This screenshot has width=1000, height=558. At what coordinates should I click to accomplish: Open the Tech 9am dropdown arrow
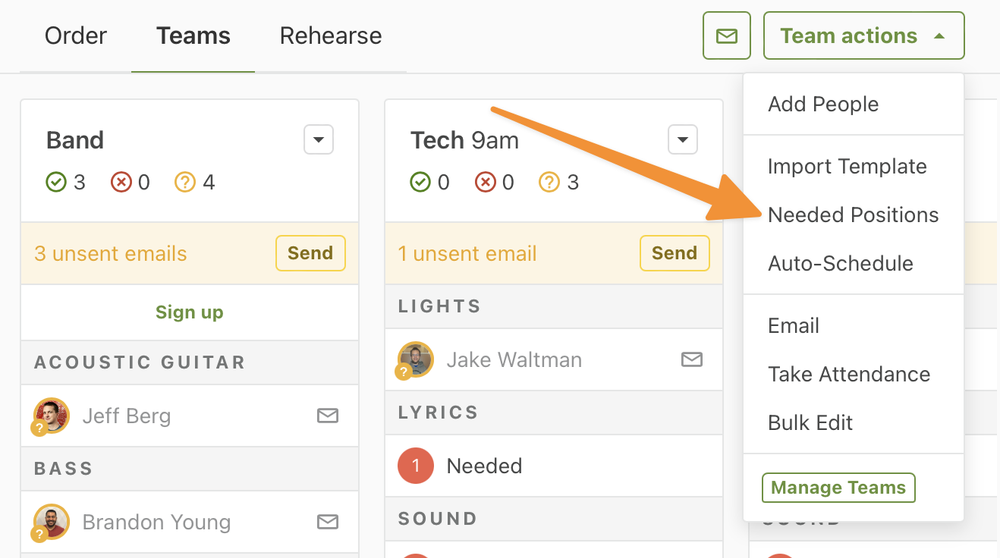[x=682, y=140]
